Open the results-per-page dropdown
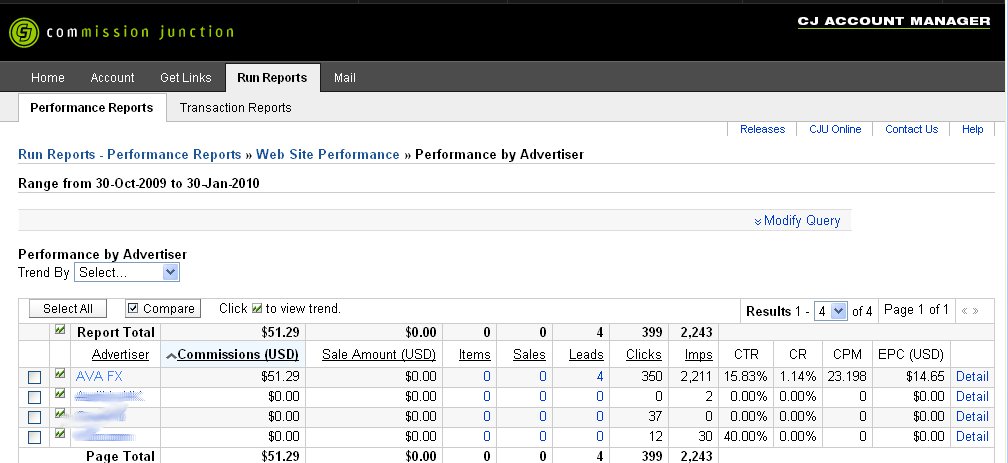The width and height of the screenshot is (1008, 463). point(830,311)
